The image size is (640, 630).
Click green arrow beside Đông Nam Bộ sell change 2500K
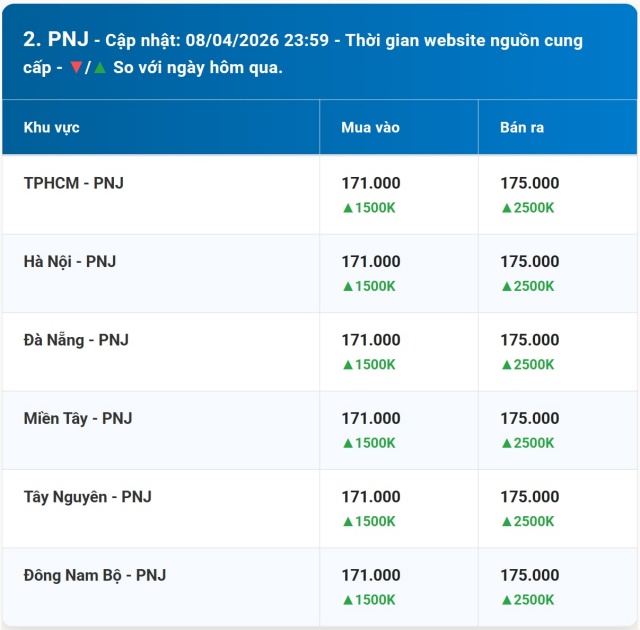pos(507,600)
